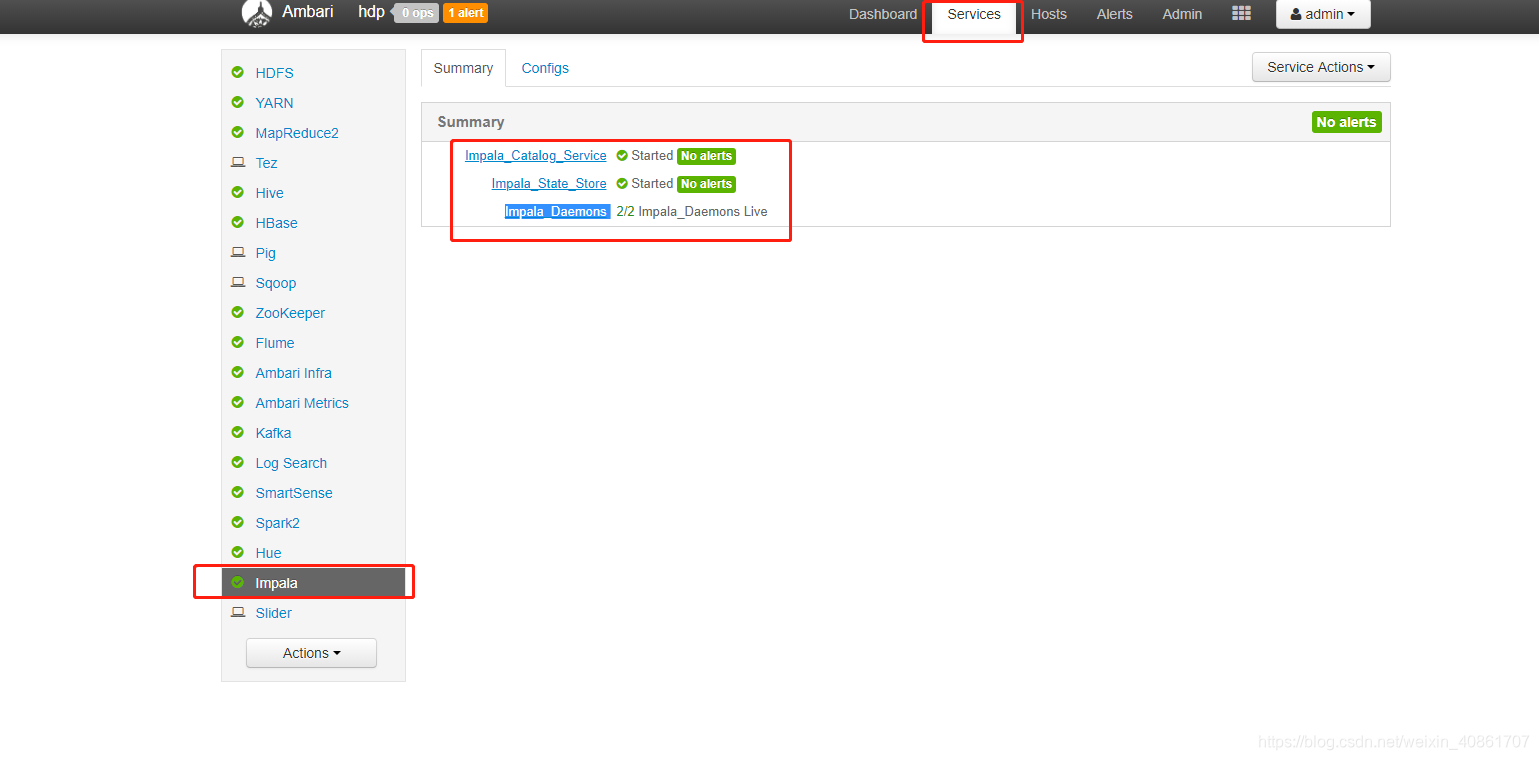Open the Alerts navigation tab
Viewport: 1539px width, 760px height.
(1115, 14)
